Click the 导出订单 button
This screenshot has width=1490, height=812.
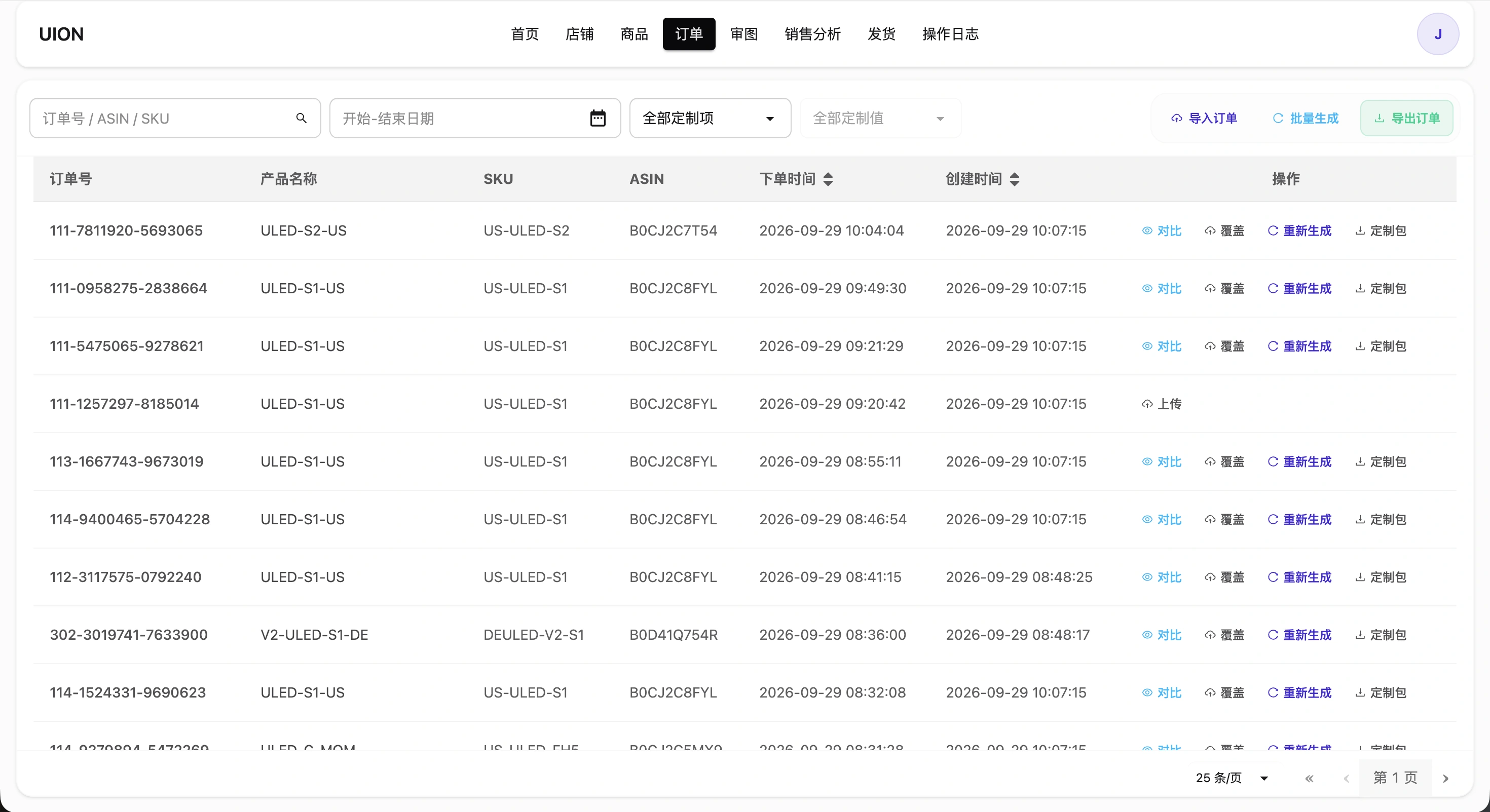pyautogui.click(x=1407, y=118)
